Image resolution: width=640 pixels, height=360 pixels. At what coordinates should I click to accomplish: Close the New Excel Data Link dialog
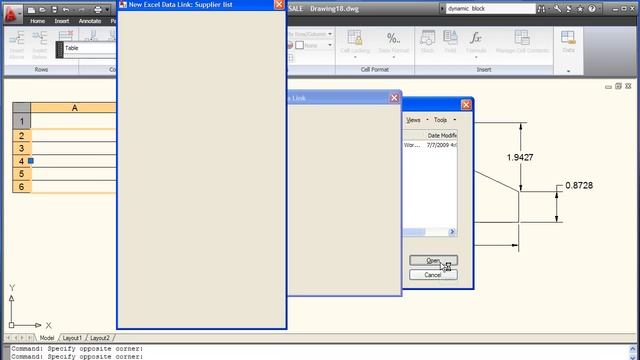(x=279, y=4)
